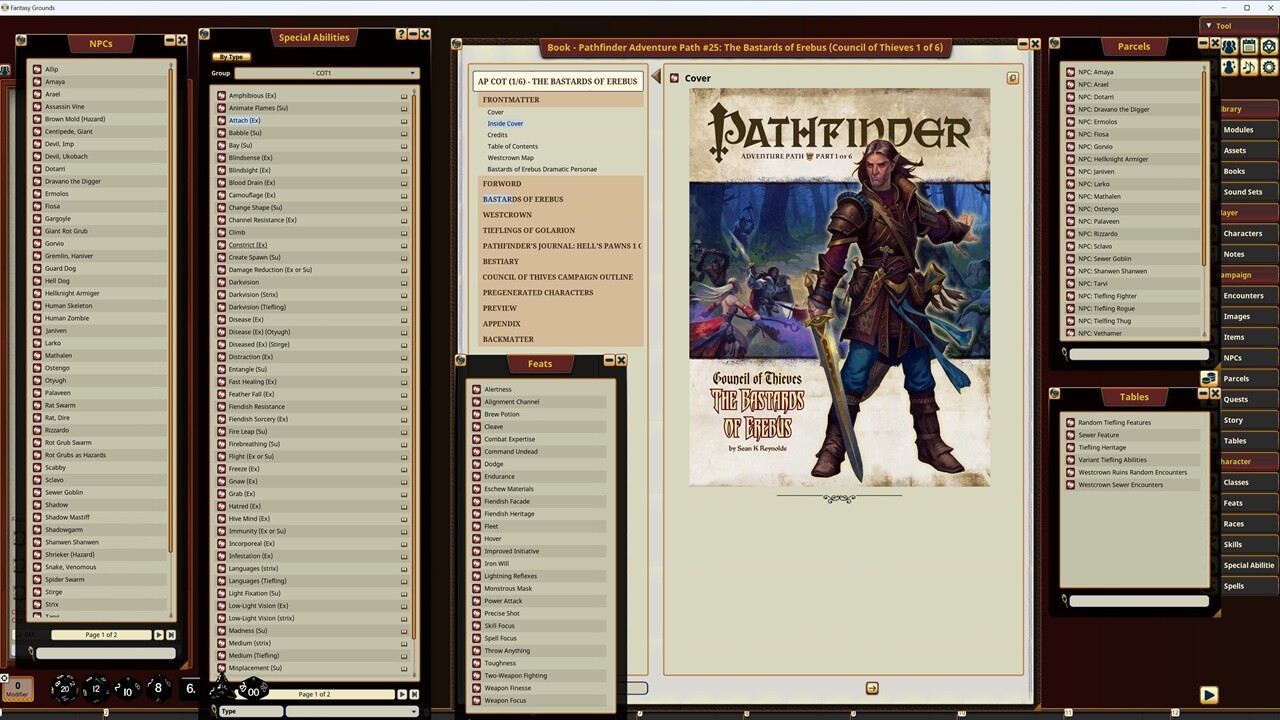Roll the black d20 die in the tray
This screenshot has width=1280, height=720.
pyautogui.click(x=65, y=688)
